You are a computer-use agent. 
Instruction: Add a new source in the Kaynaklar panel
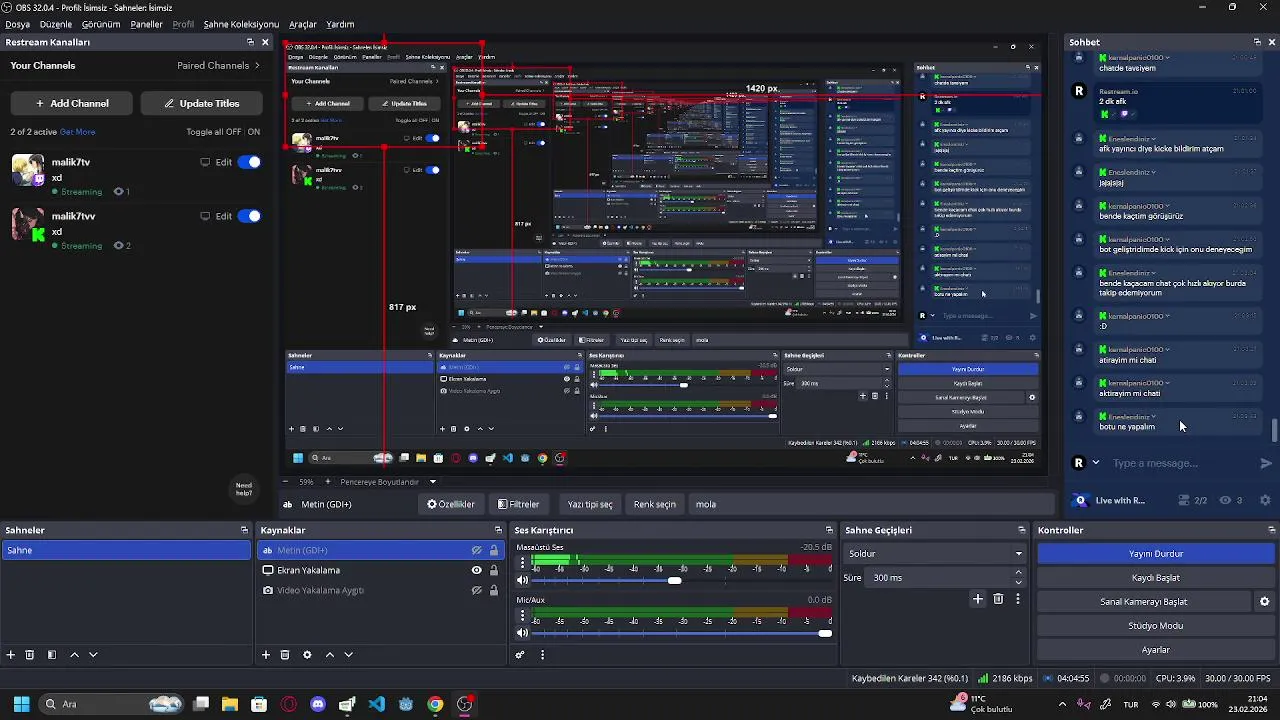(266, 655)
